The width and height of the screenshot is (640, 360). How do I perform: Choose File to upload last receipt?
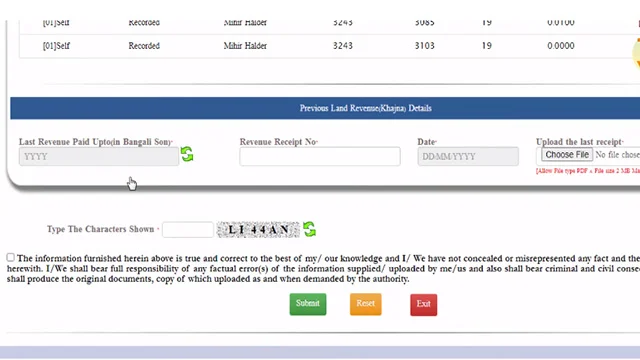pos(567,155)
